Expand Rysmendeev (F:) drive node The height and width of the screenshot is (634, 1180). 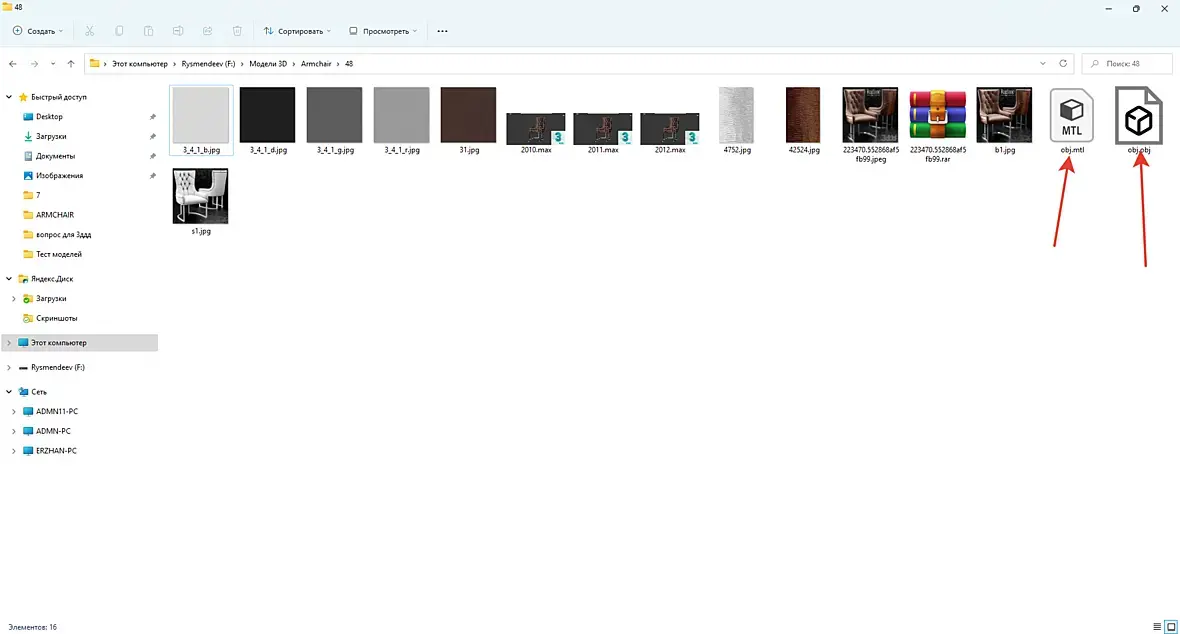[x=9, y=367]
